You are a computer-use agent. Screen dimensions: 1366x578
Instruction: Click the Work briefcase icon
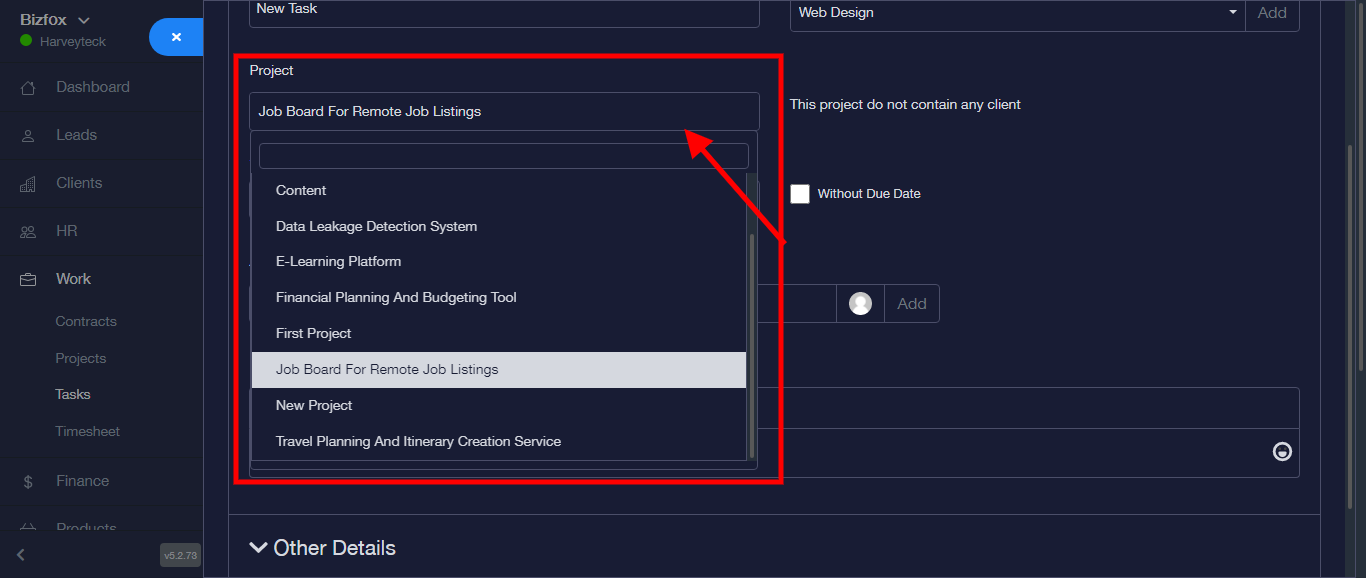point(28,279)
